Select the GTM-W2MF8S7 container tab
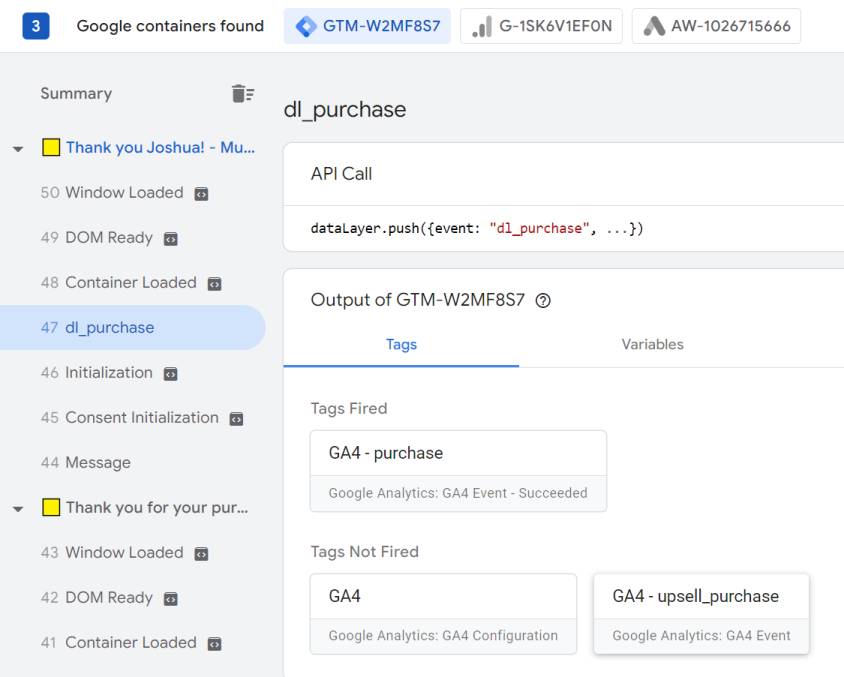This screenshot has width=844, height=677. point(367,26)
